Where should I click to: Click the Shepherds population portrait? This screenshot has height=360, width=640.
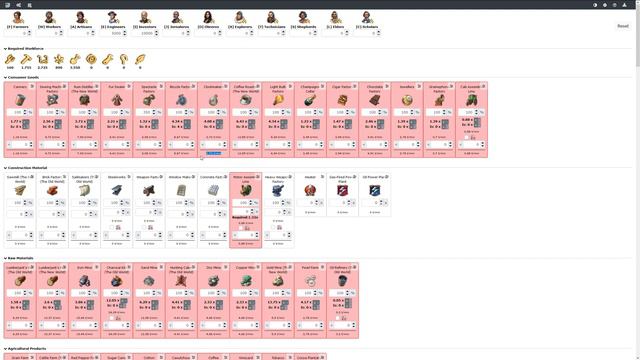303,17
